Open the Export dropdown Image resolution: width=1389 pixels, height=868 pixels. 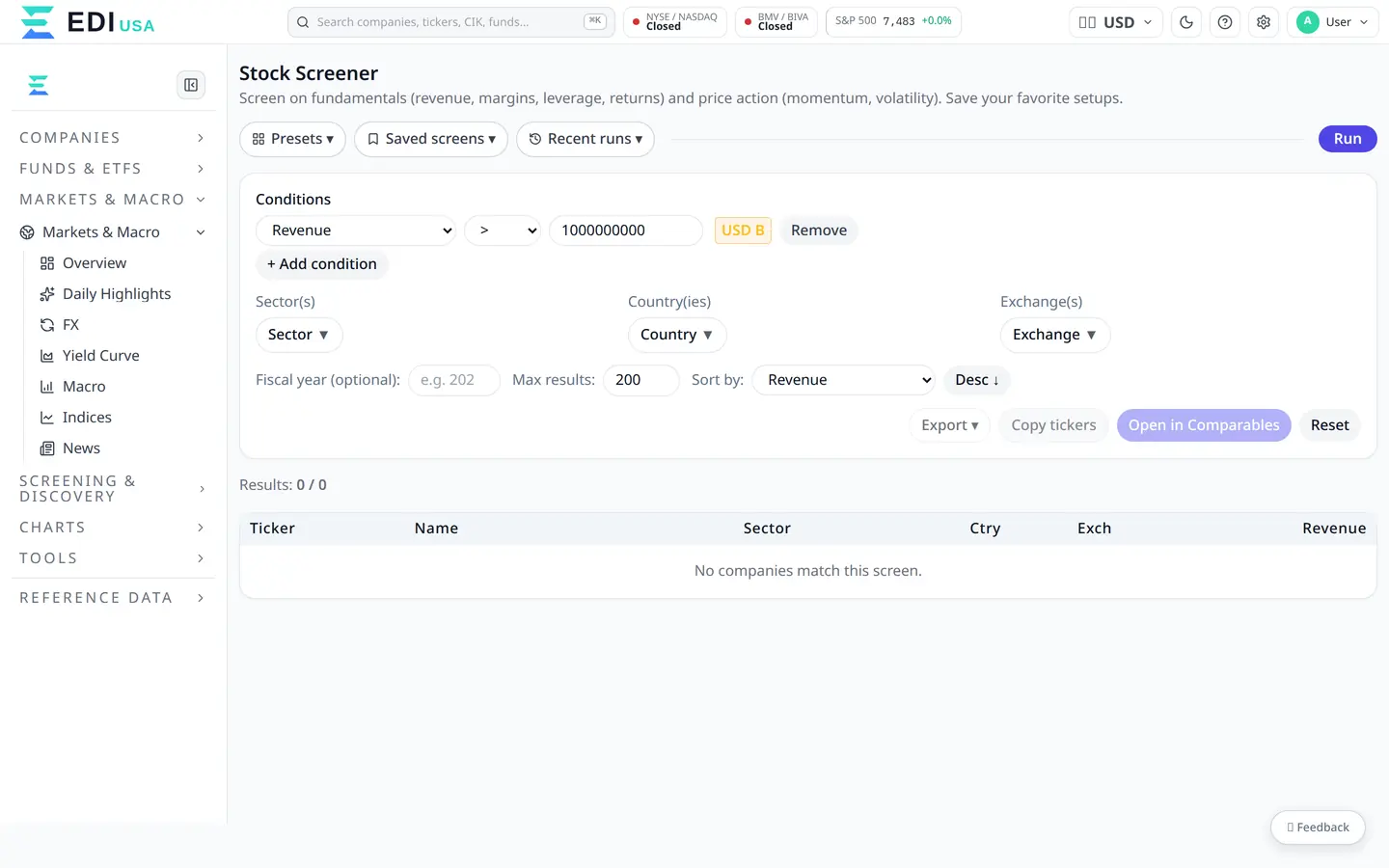[x=950, y=425]
